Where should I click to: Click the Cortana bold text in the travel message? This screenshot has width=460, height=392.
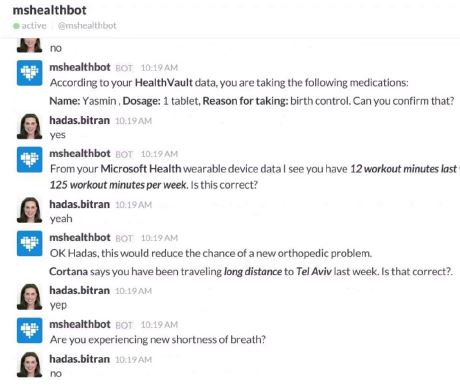point(69,271)
